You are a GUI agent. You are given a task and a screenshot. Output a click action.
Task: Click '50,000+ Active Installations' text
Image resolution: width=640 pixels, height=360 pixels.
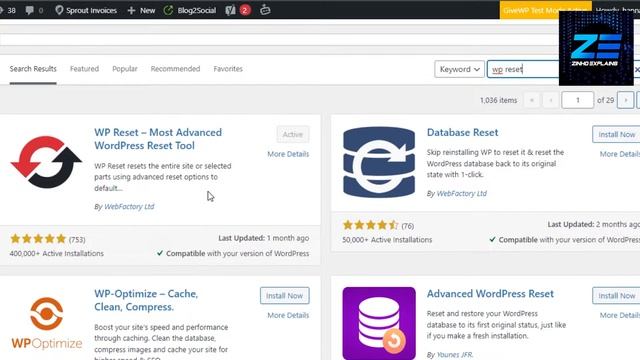387,240
